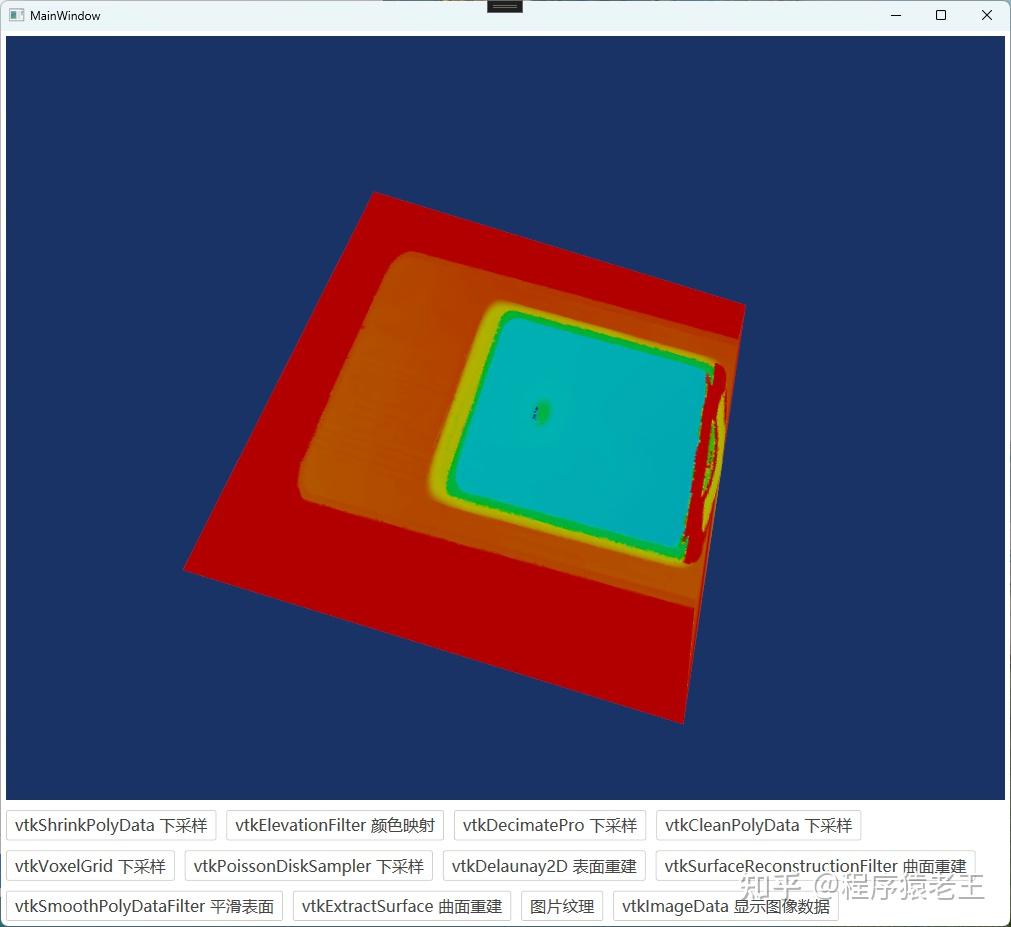Viewport: 1011px width, 927px height.
Task: Minimize the MainWindow application
Action: point(895,15)
